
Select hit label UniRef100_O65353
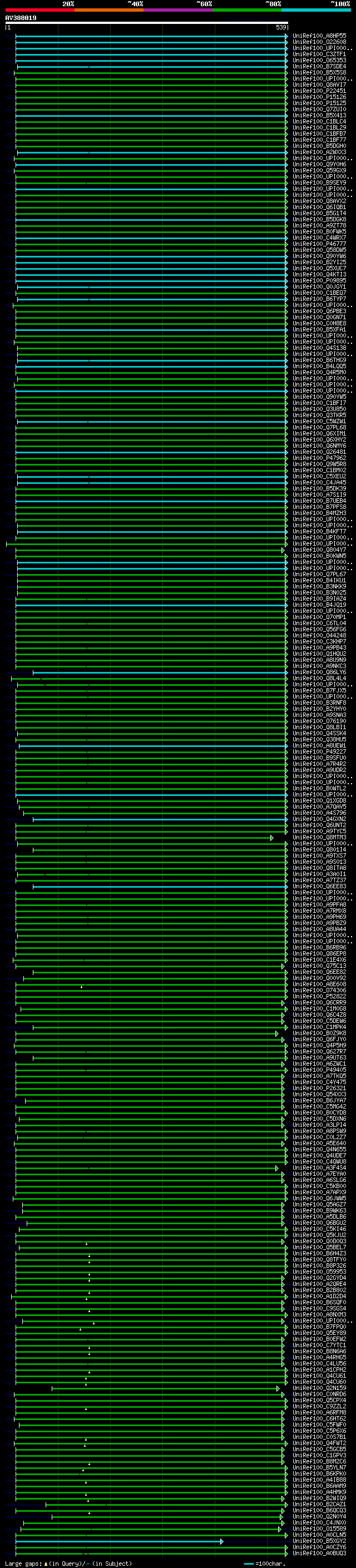(x=319, y=60)
